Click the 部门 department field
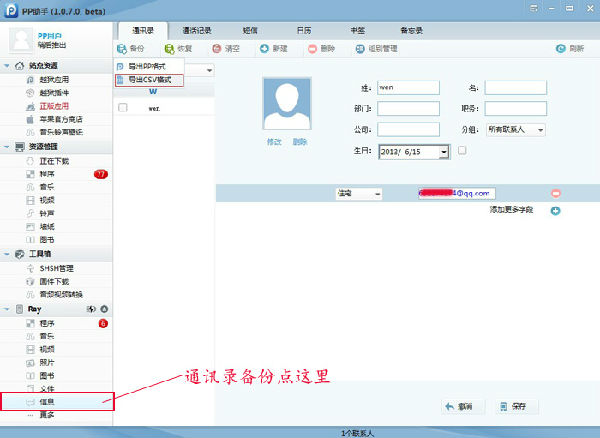The image size is (600, 438). [x=408, y=109]
